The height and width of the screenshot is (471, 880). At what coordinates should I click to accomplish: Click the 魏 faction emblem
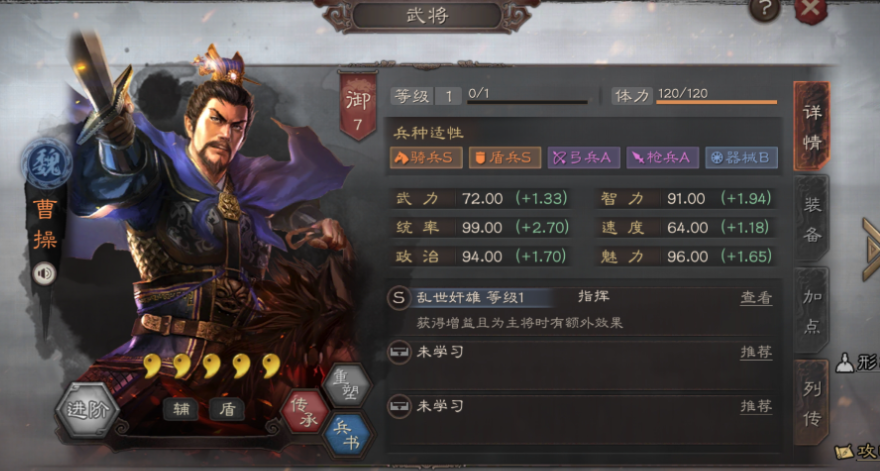point(46,163)
